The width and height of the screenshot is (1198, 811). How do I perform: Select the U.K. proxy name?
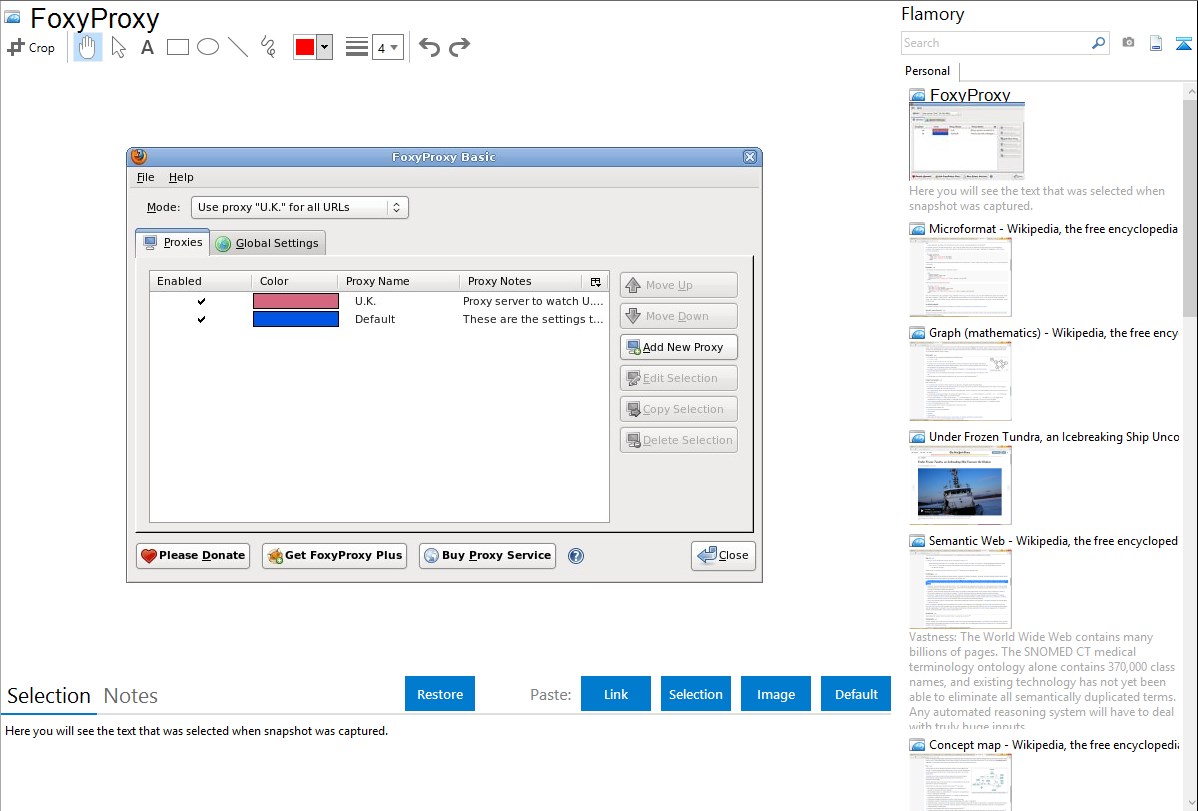[x=365, y=301]
